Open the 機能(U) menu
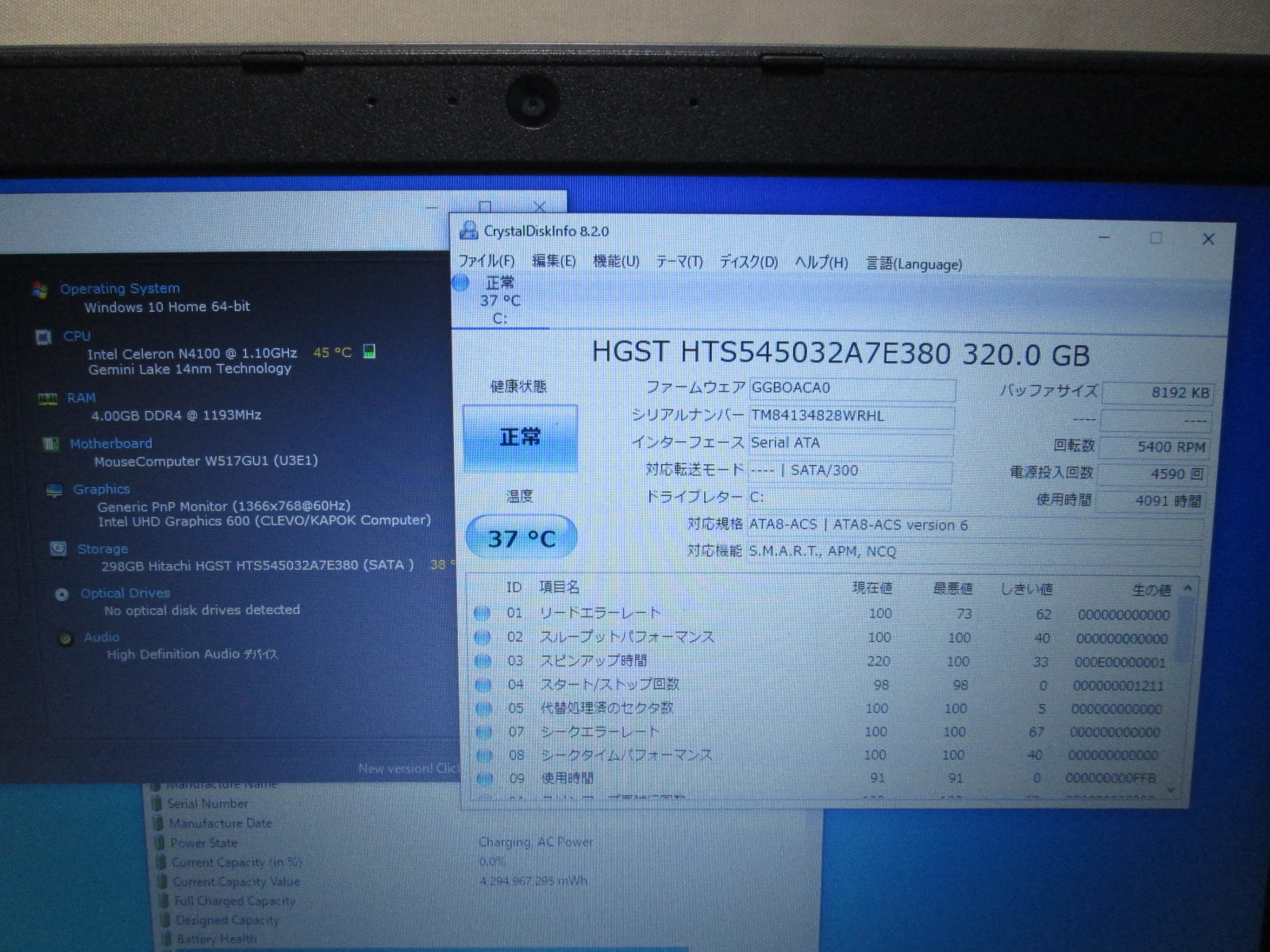 tap(616, 262)
